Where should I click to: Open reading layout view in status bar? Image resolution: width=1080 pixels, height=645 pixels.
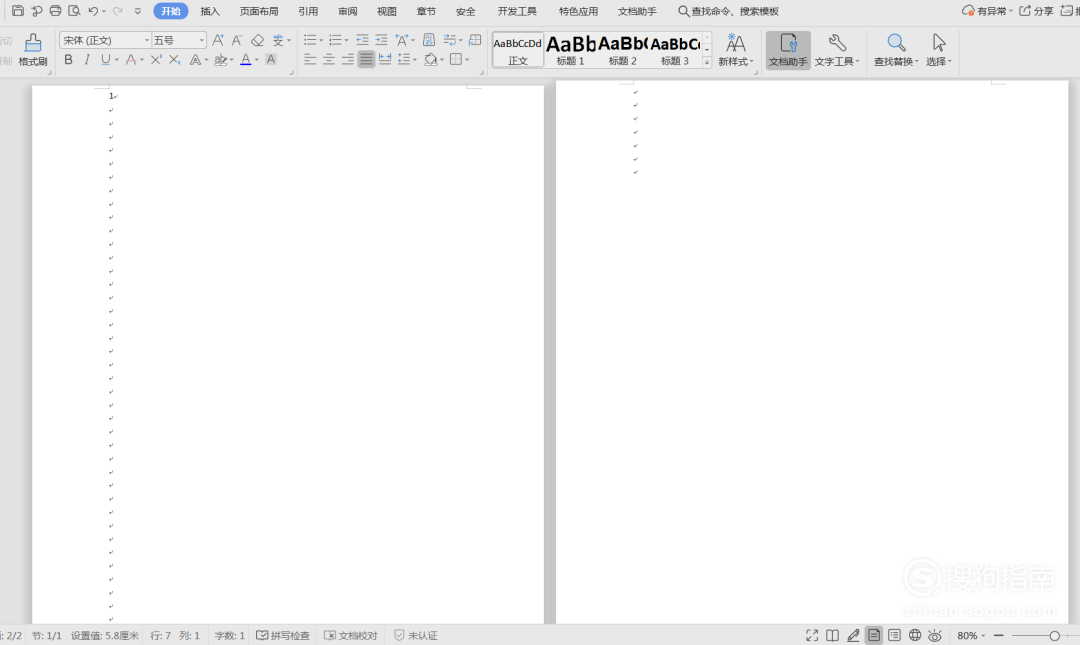pos(833,635)
